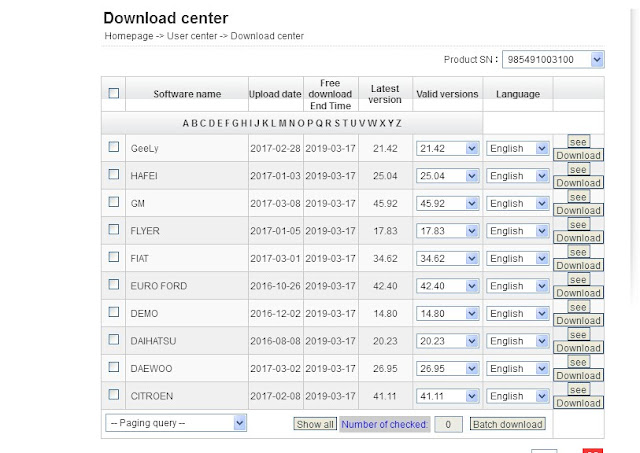Open the Product SN dropdown

[x=553, y=60]
